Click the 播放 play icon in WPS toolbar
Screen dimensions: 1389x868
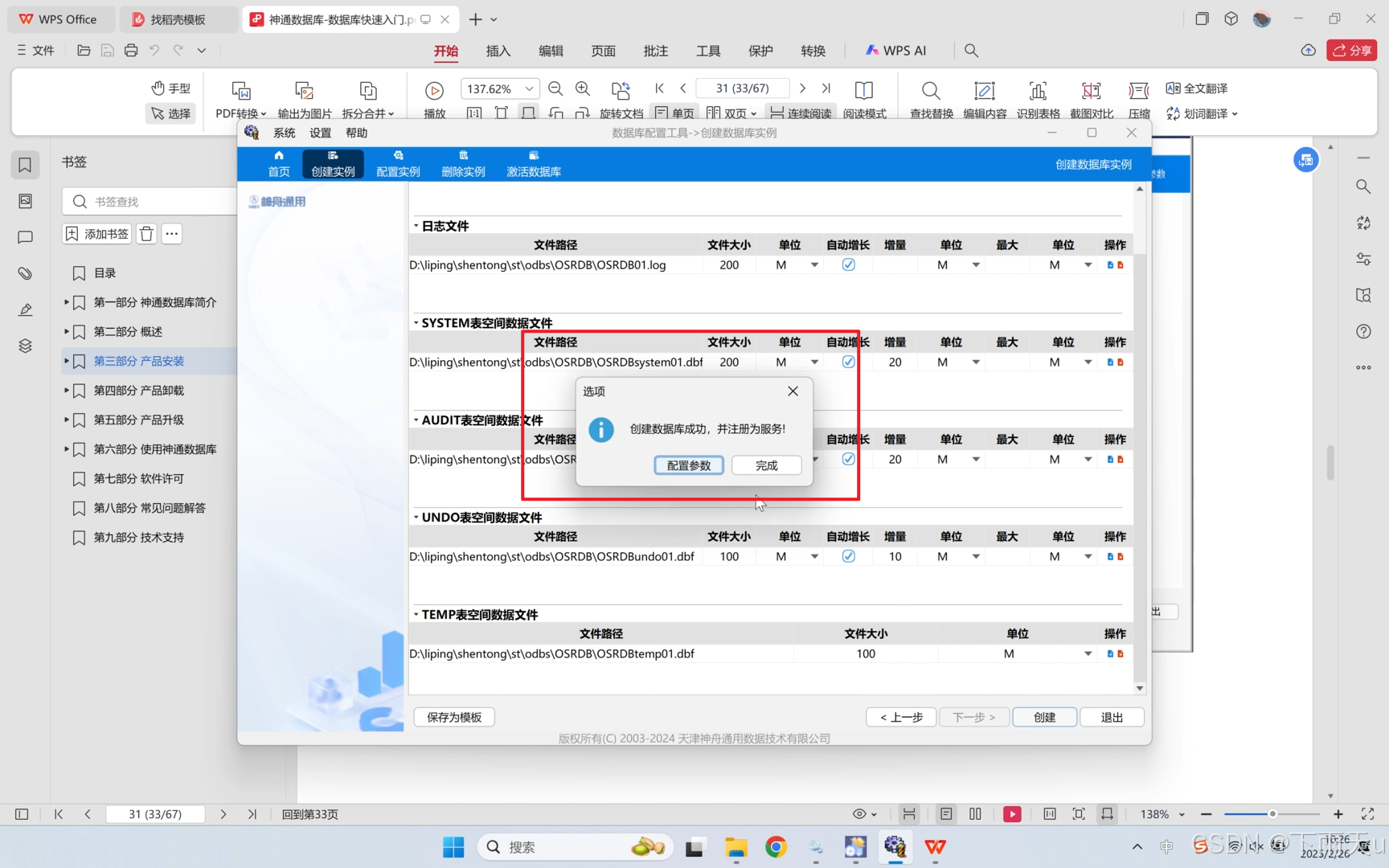tap(434, 91)
